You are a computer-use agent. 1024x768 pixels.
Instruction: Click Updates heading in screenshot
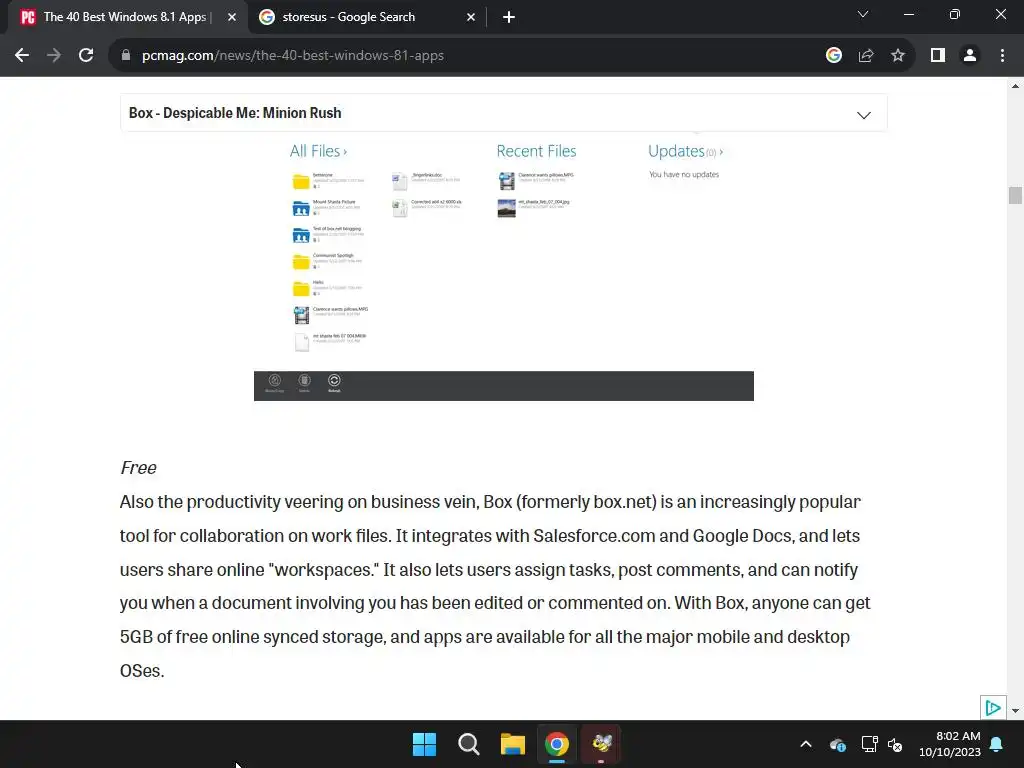(685, 151)
